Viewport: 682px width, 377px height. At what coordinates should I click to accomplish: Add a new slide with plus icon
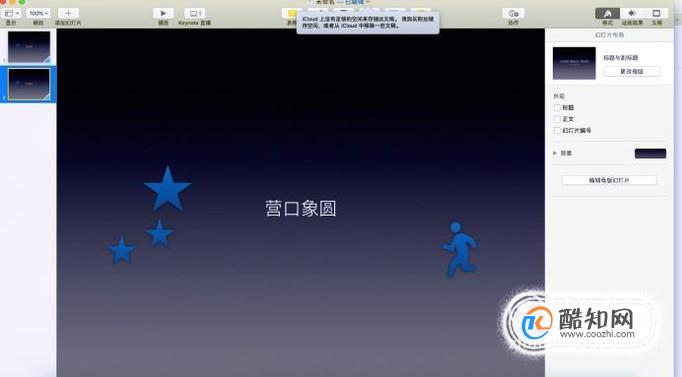[x=68, y=13]
